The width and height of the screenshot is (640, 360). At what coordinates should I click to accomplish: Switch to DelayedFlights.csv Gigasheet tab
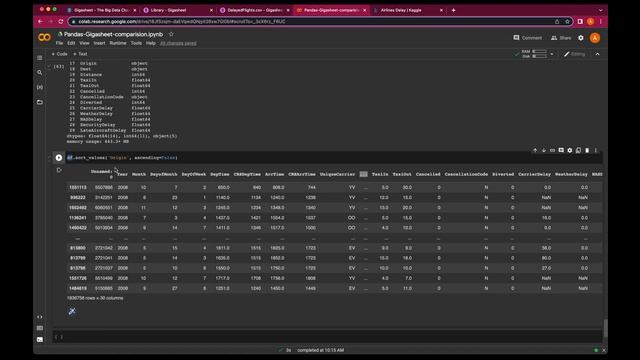pyautogui.click(x=254, y=10)
